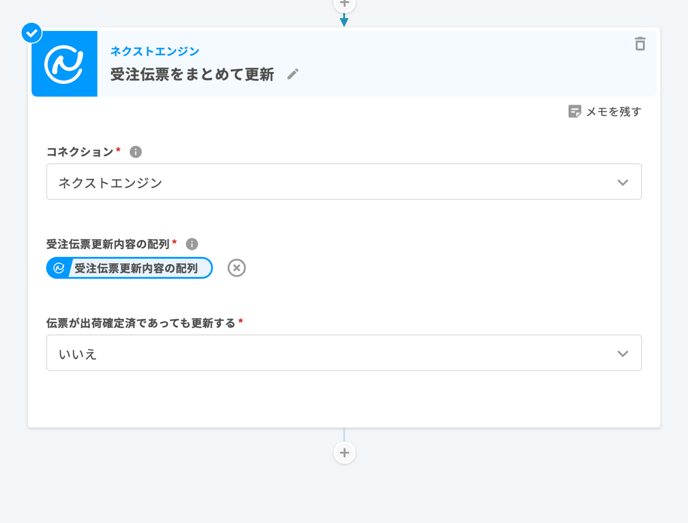The width and height of the screenshot is (688, 523).
Task: Open the メモを残す note option
Action: 605,111
